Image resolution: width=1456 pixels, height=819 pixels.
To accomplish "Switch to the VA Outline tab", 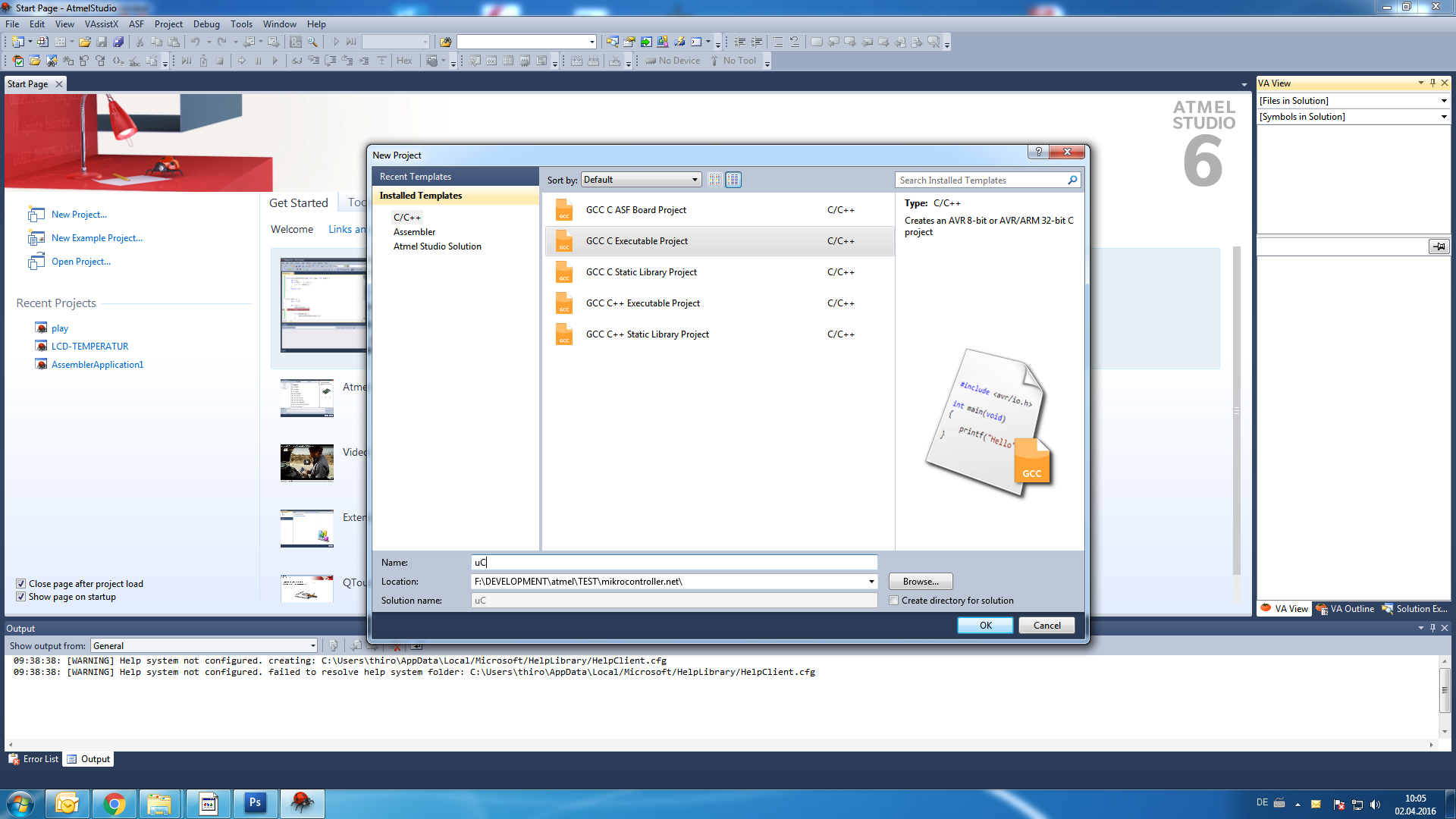I will click(x=1345, y=608).
